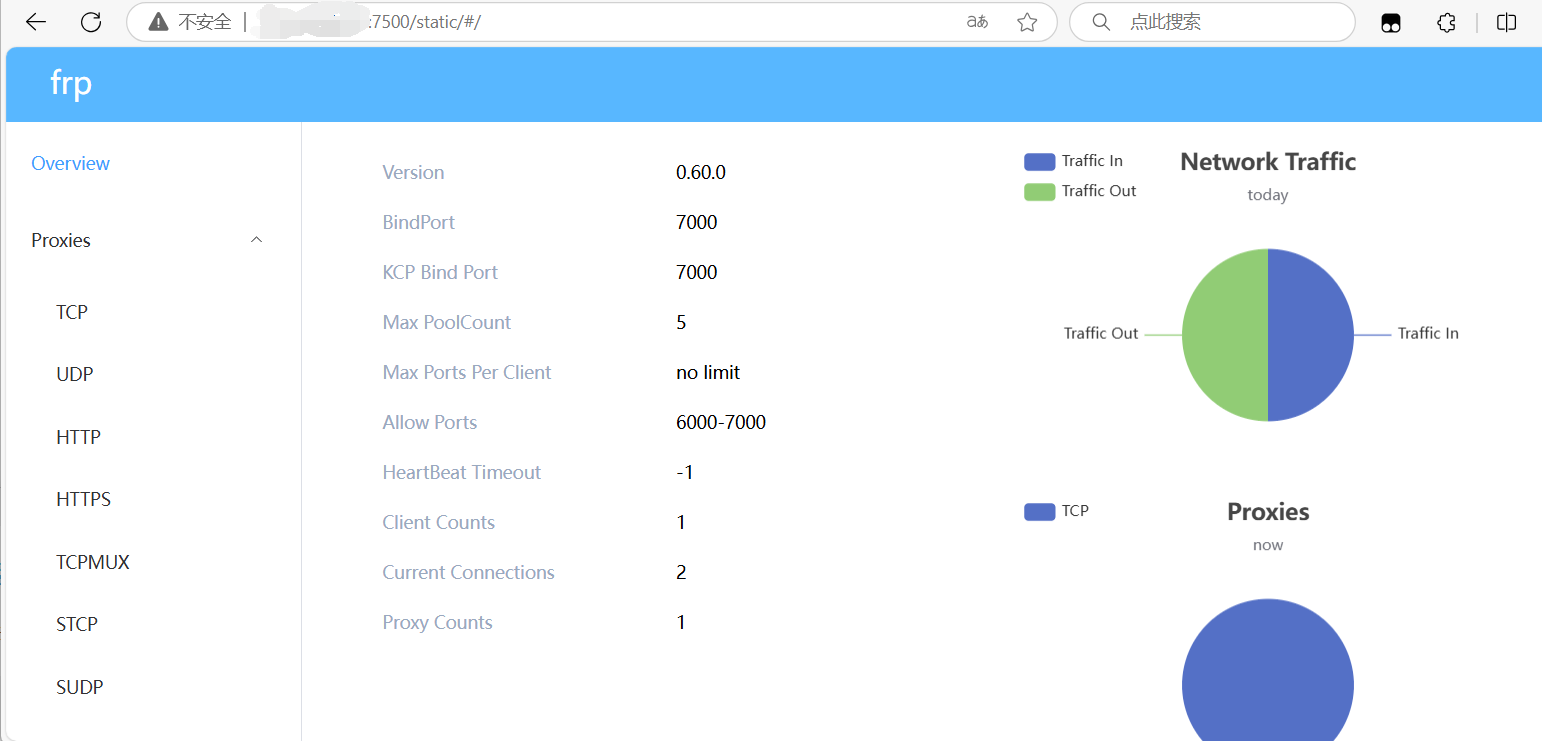Click the Proxies collapse chevron arrow
The image size is (1542, 741).
(x=257, y=240)
